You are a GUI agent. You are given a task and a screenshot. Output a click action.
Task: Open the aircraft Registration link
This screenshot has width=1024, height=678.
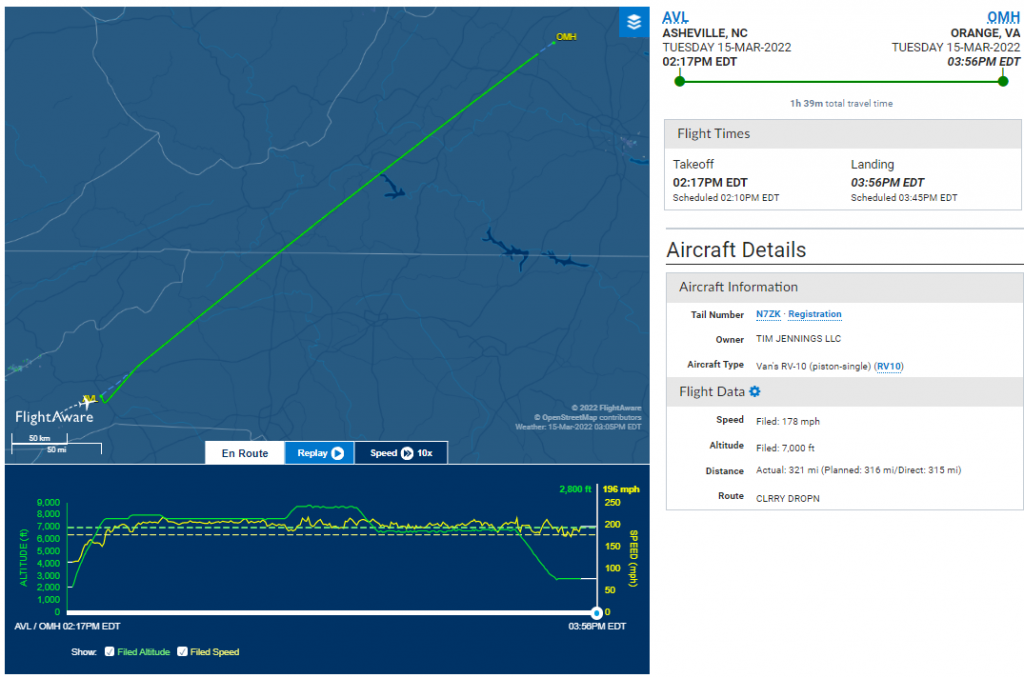tap(815, 314)
